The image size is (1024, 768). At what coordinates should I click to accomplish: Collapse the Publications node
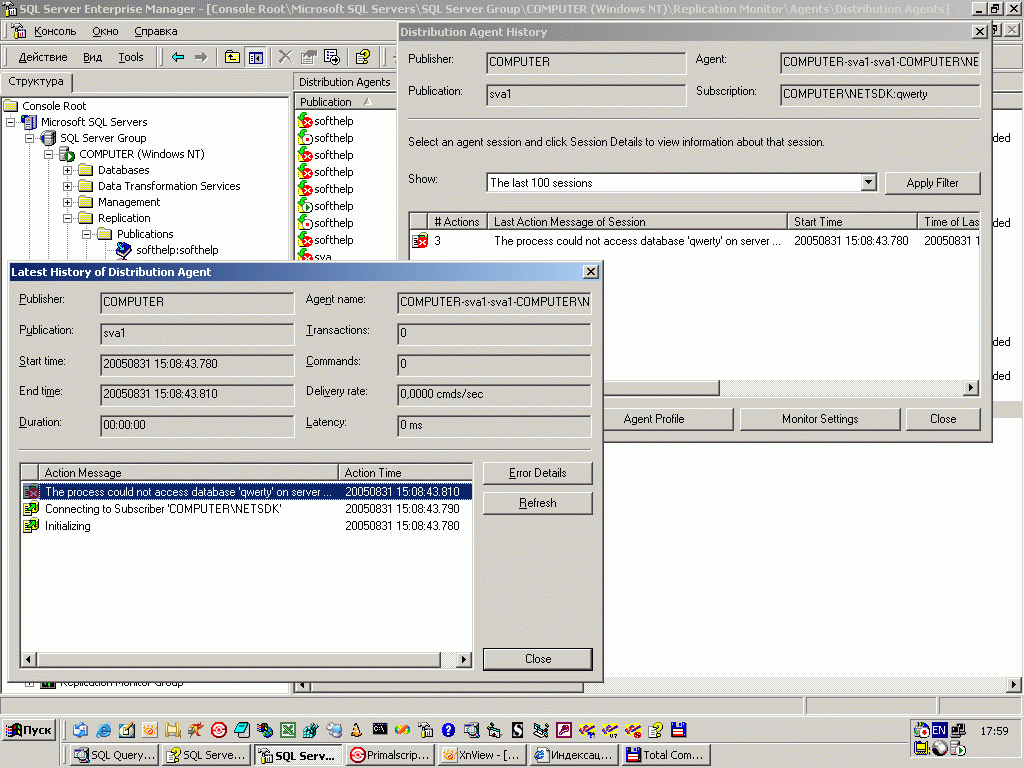[x=86, y=234]
